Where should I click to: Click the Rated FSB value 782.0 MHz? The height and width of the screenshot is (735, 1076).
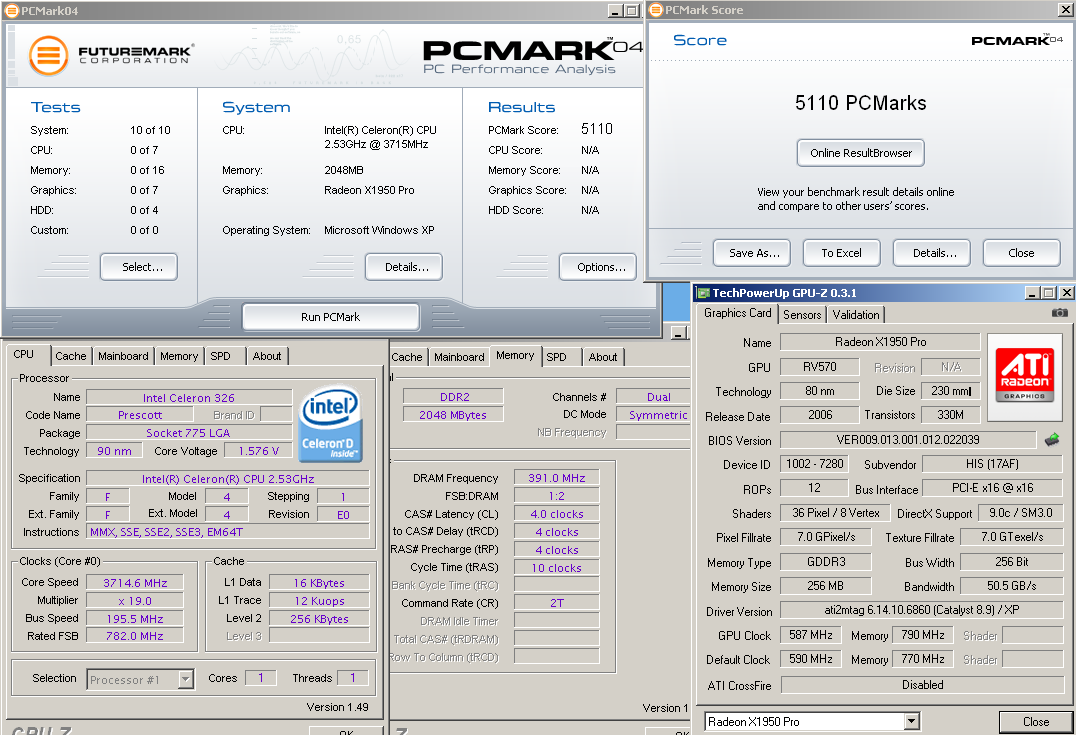click(x=135, y=636)
